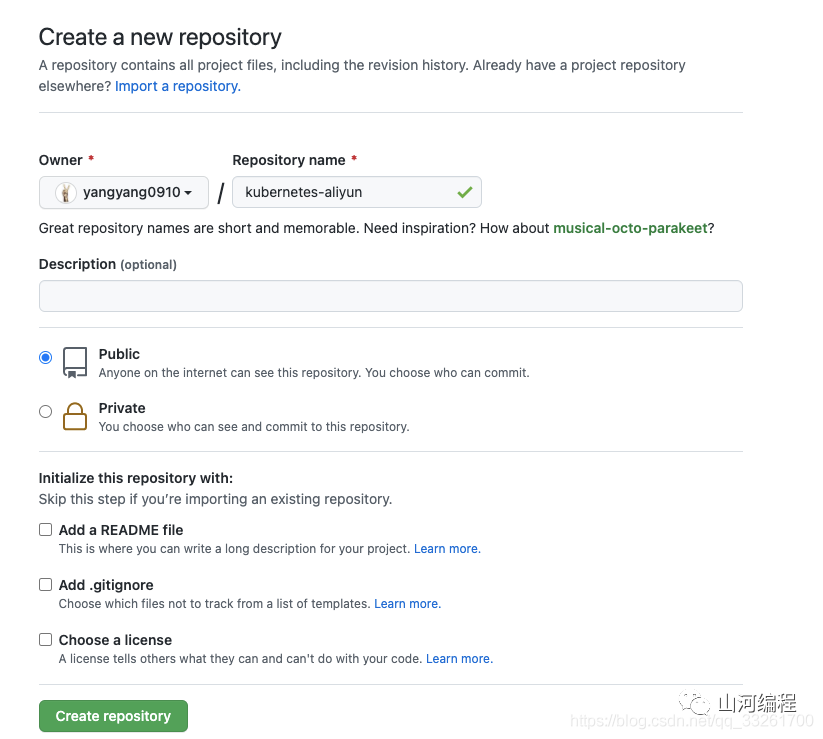The width and height of the screenshot is (823, 739).
Task: Click the Description text input field
Action: pos(391,296)
